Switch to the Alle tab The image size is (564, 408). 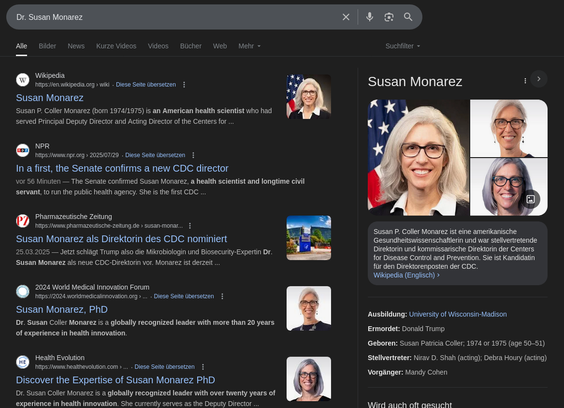coord(21,46)
